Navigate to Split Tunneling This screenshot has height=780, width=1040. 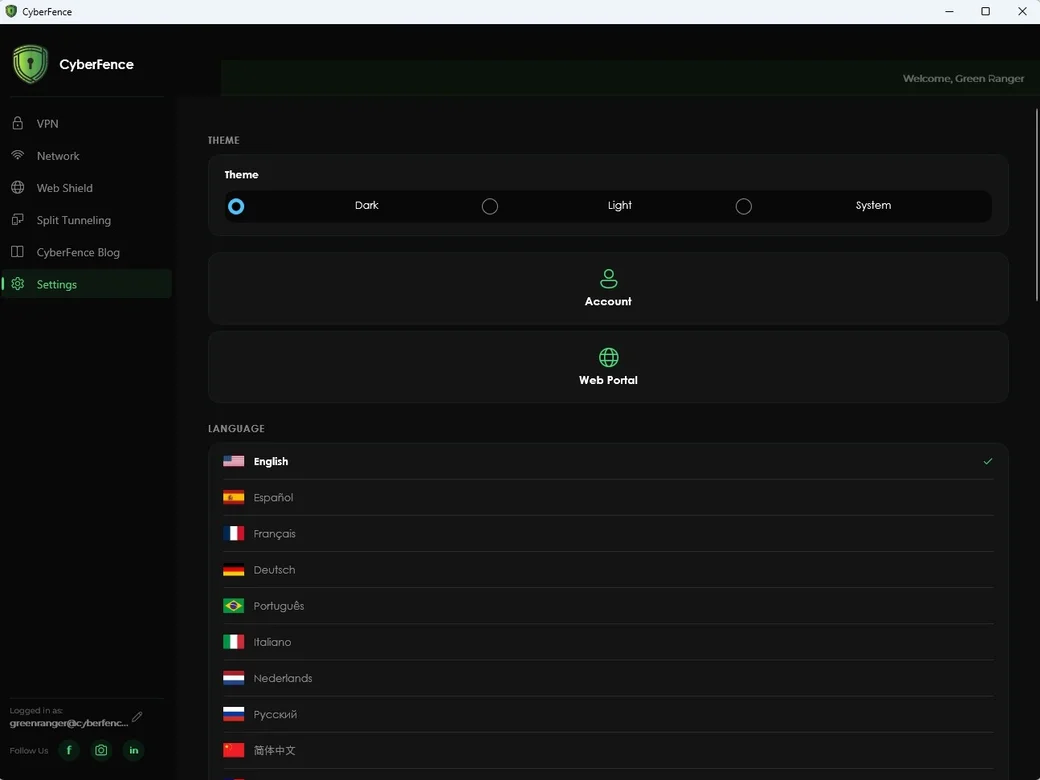coord(86,220)
